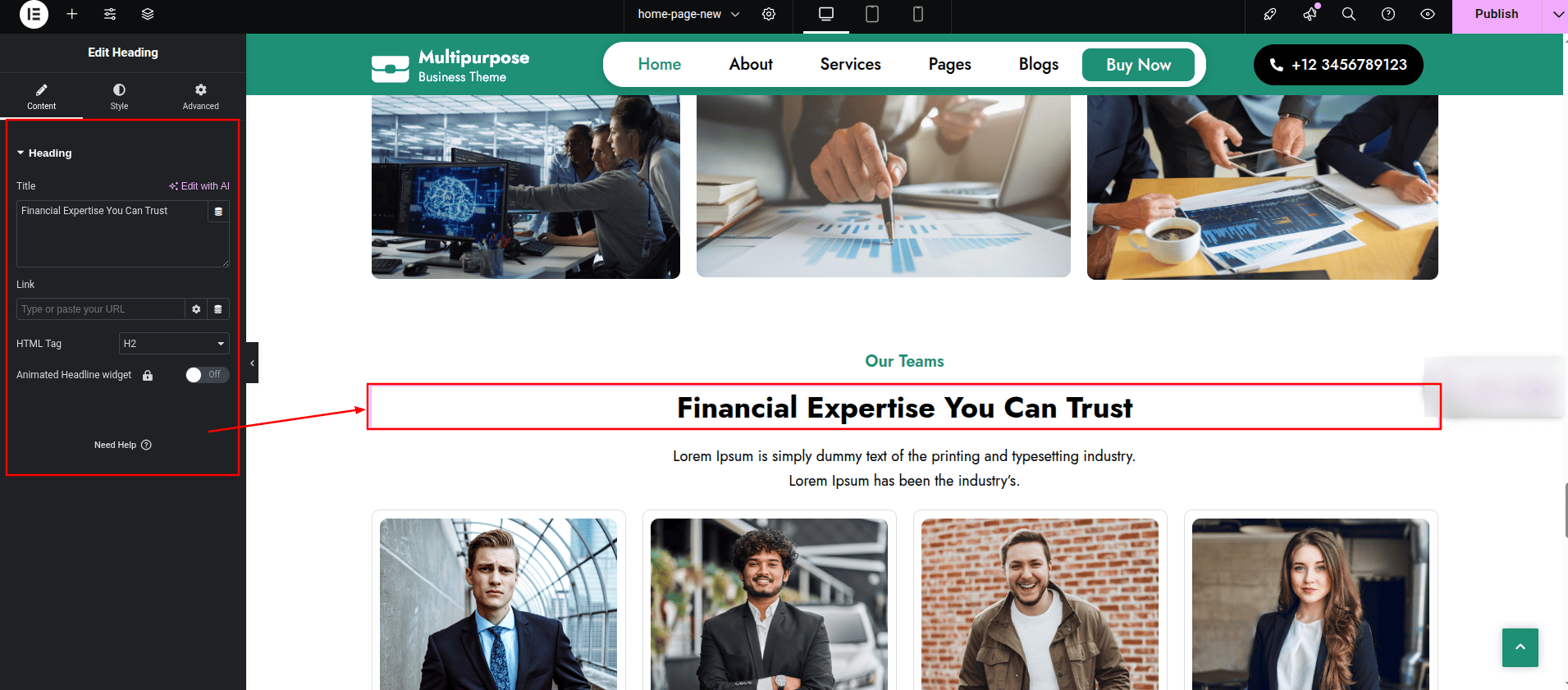Open the Structure layers icon

pos(148,14)
